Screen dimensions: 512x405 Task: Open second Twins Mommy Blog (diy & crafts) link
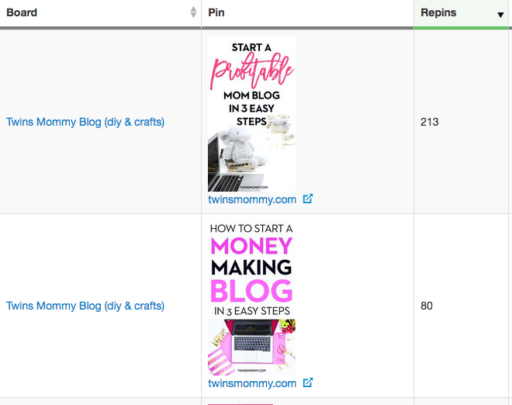85,306
